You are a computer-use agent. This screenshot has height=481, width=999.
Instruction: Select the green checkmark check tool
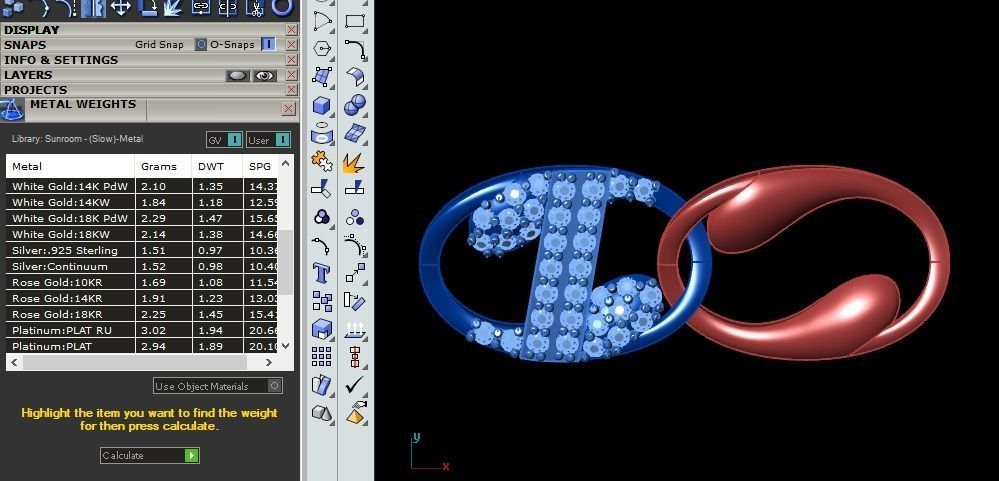point(354,384)
